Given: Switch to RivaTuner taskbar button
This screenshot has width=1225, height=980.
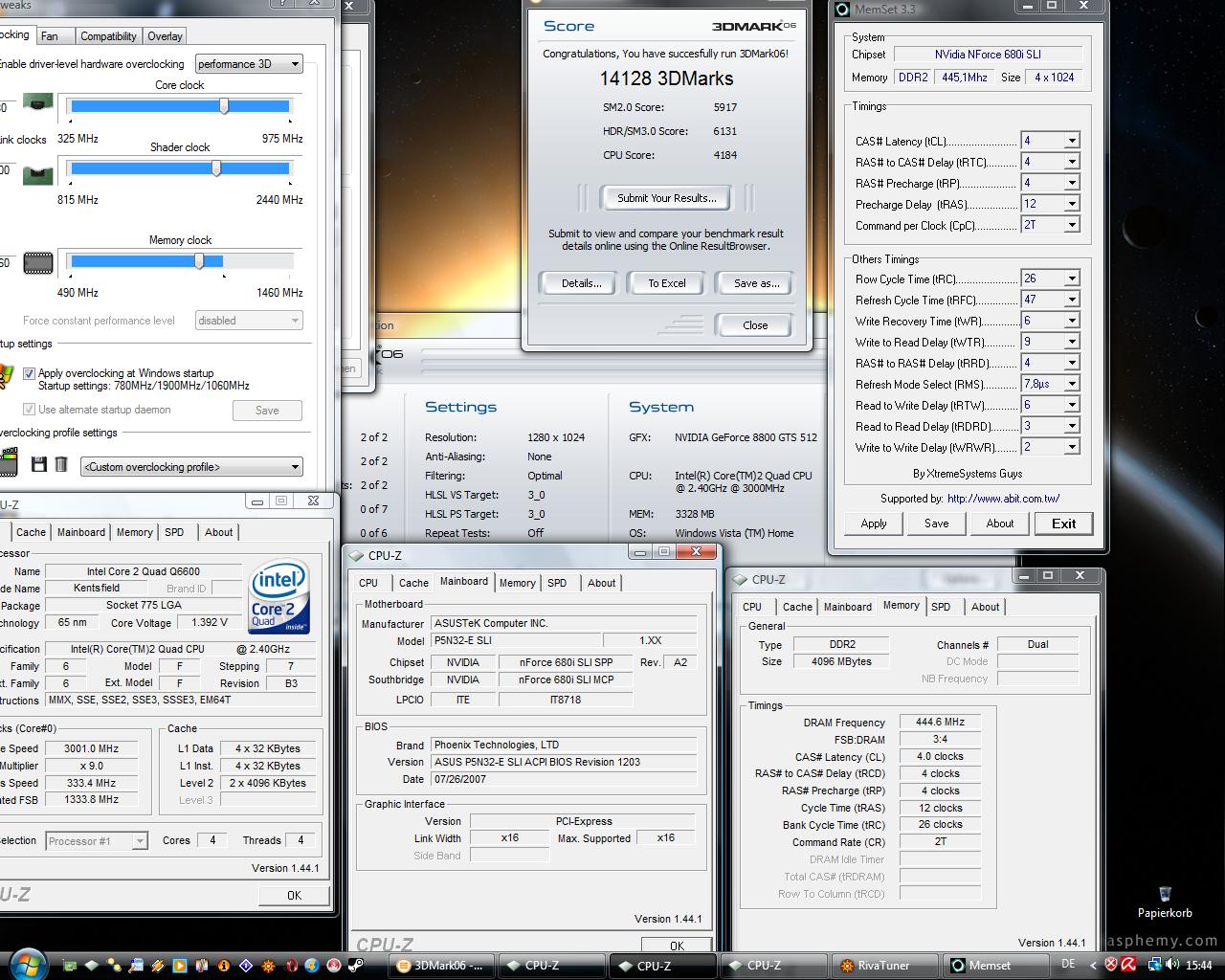Looking at the screenshot, I should [x=883, y=966].
